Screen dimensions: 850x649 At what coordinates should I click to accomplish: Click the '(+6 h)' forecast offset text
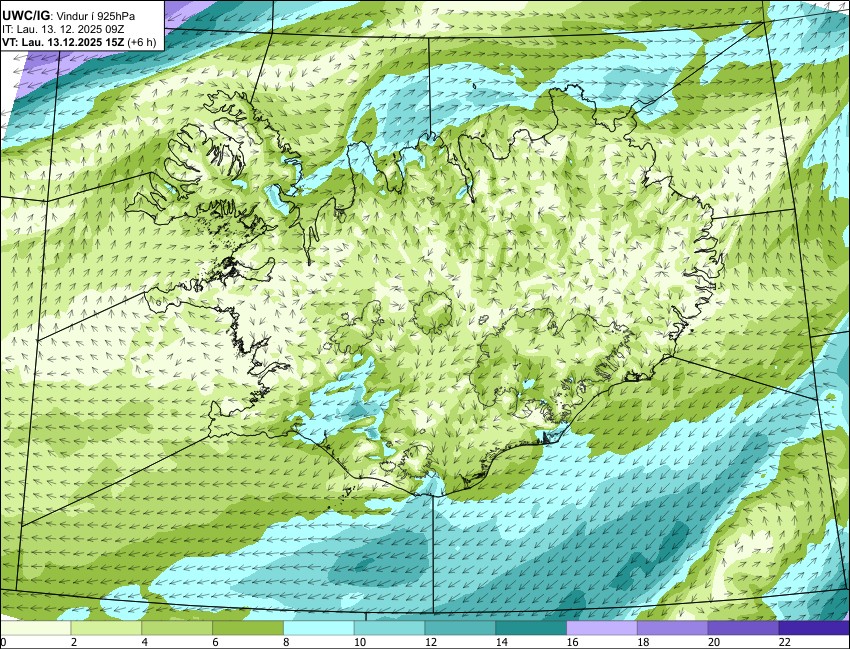(141, 42)
